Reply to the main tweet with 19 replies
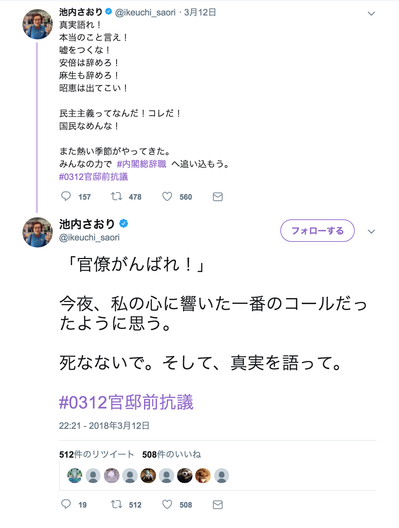399x528 pixels. click(66, 504)
